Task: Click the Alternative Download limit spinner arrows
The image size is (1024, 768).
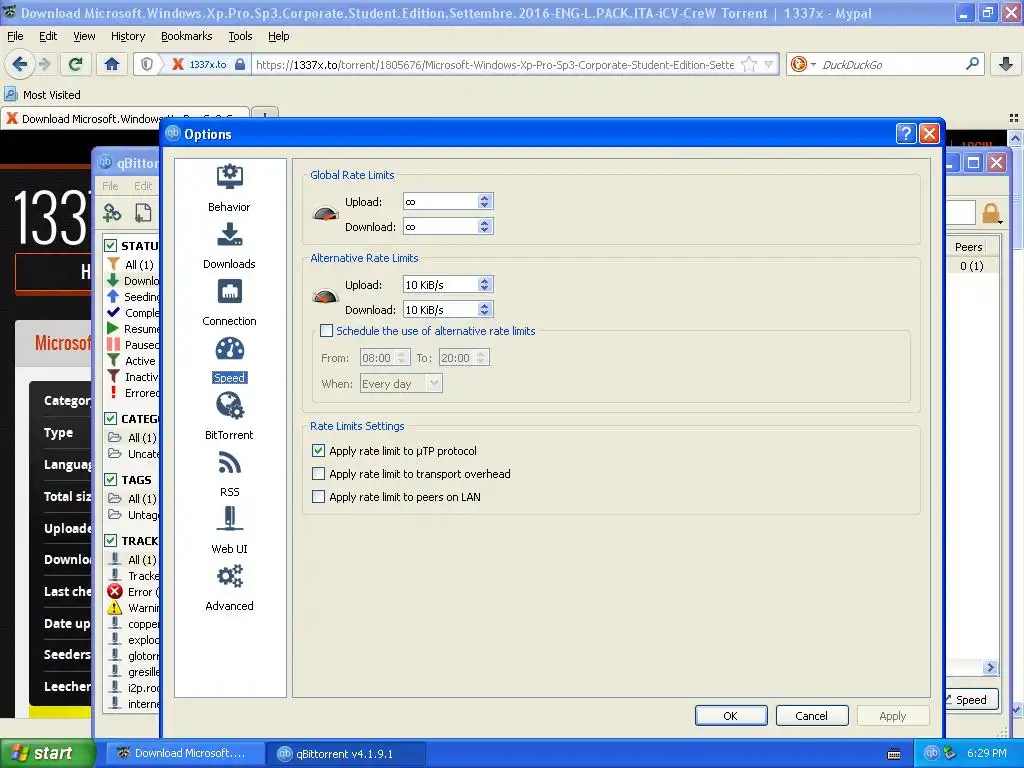Action: pyautogui.click(x=484, y=309)
